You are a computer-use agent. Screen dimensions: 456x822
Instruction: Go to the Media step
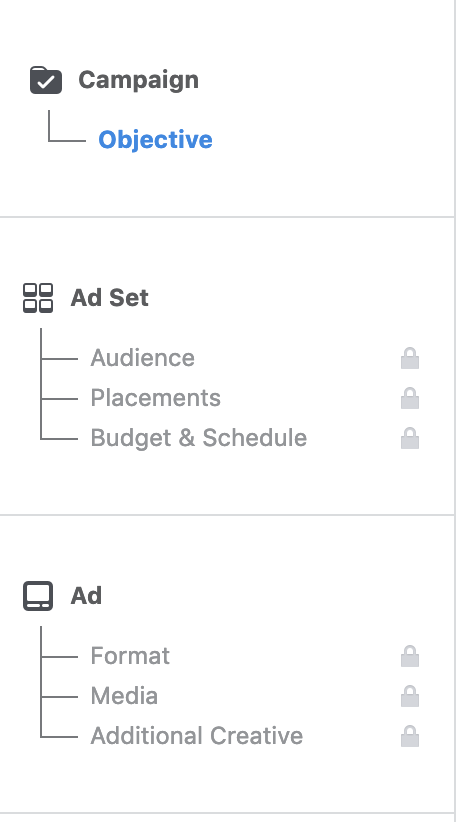pos(124,696)
